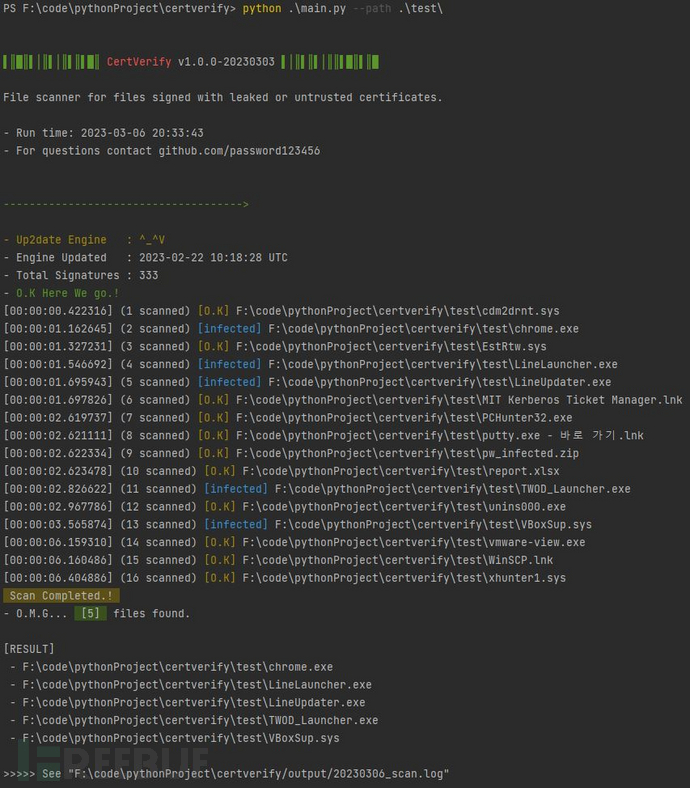Viewport: 690px width, 788px height.
Task: Click the VBoxSup.sys path in the RESULT list
Action: click(181, 738)
